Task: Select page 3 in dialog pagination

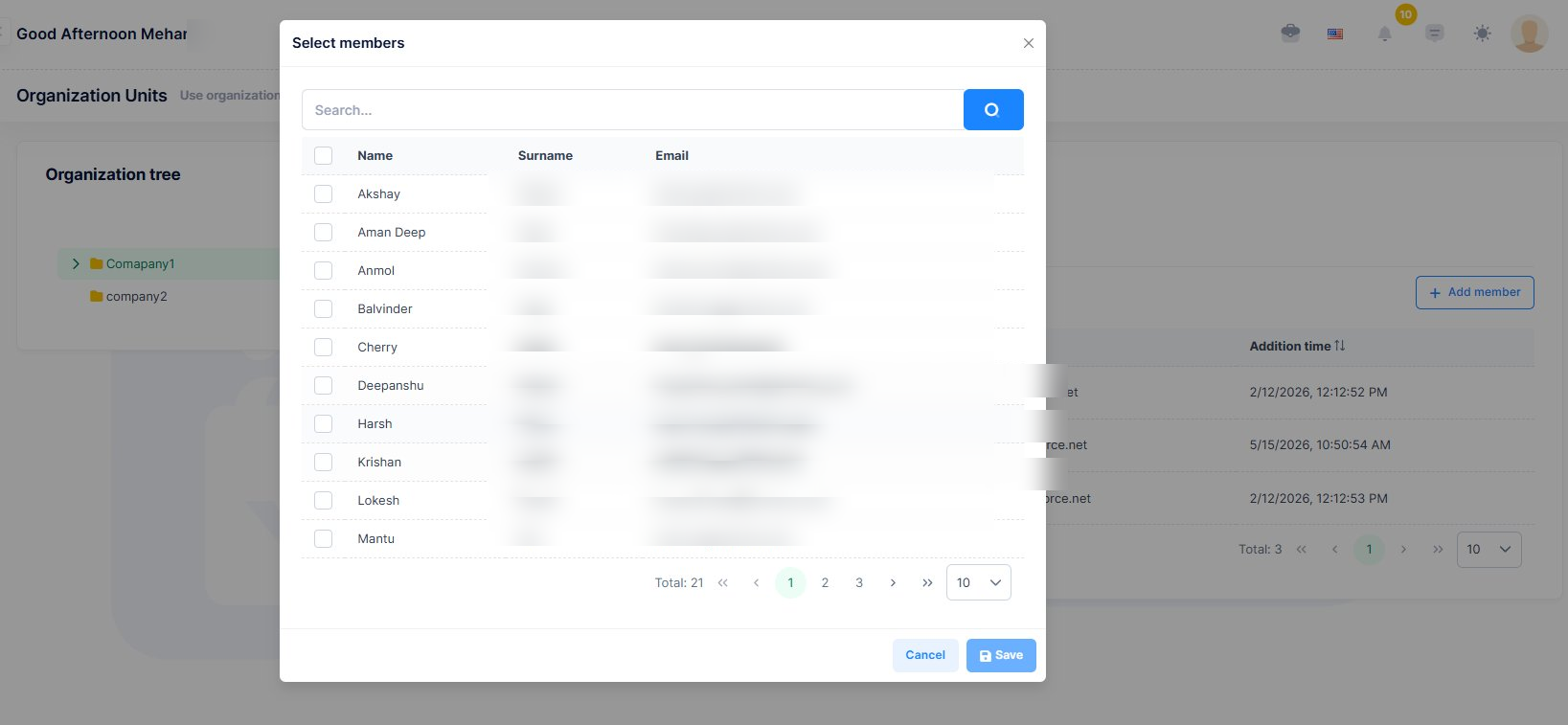Action: click(859, 582)
